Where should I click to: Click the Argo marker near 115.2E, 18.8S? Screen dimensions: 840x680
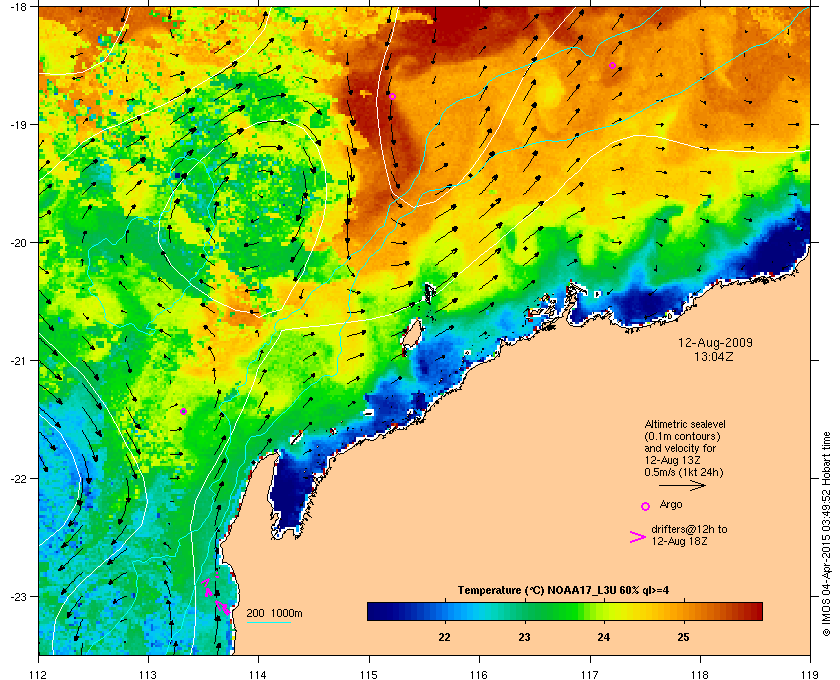pos(392,96)
